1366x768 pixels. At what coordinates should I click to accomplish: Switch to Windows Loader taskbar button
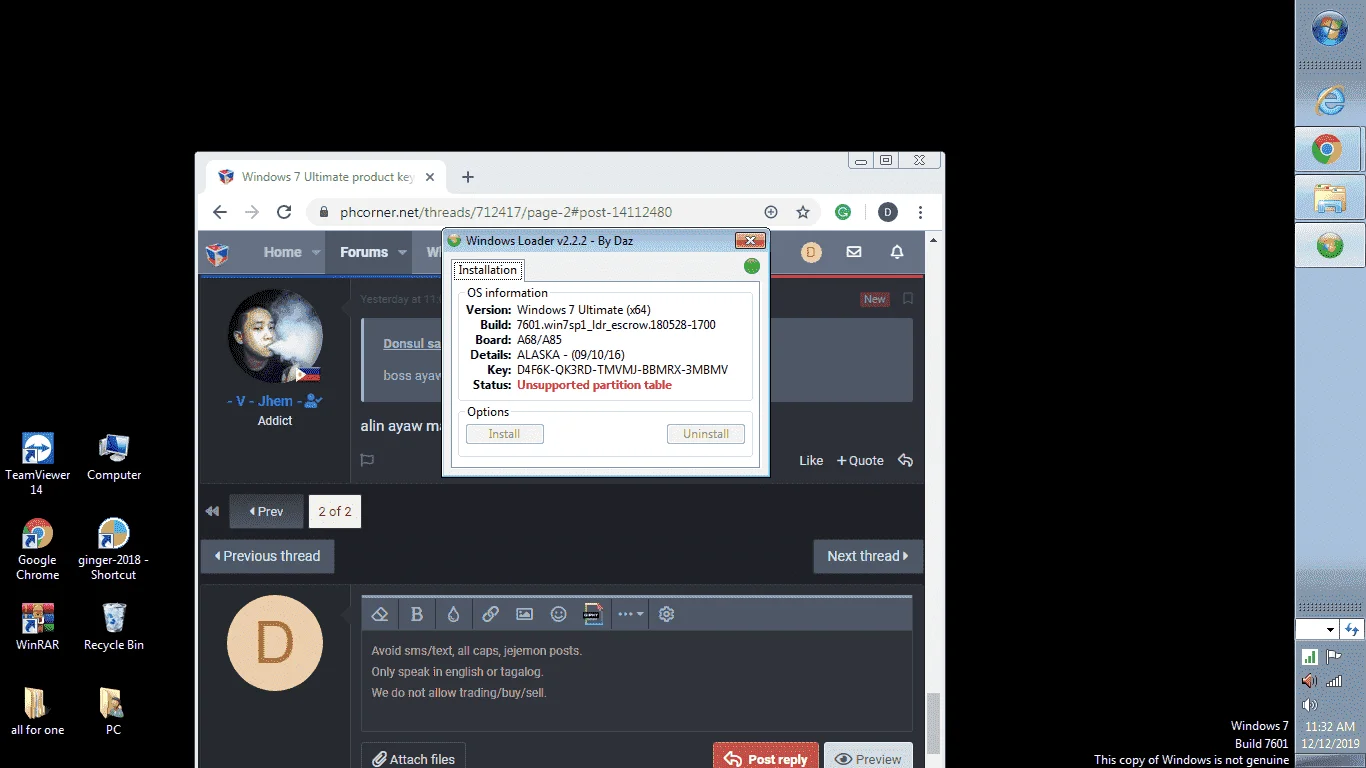tap(1330, 245)
